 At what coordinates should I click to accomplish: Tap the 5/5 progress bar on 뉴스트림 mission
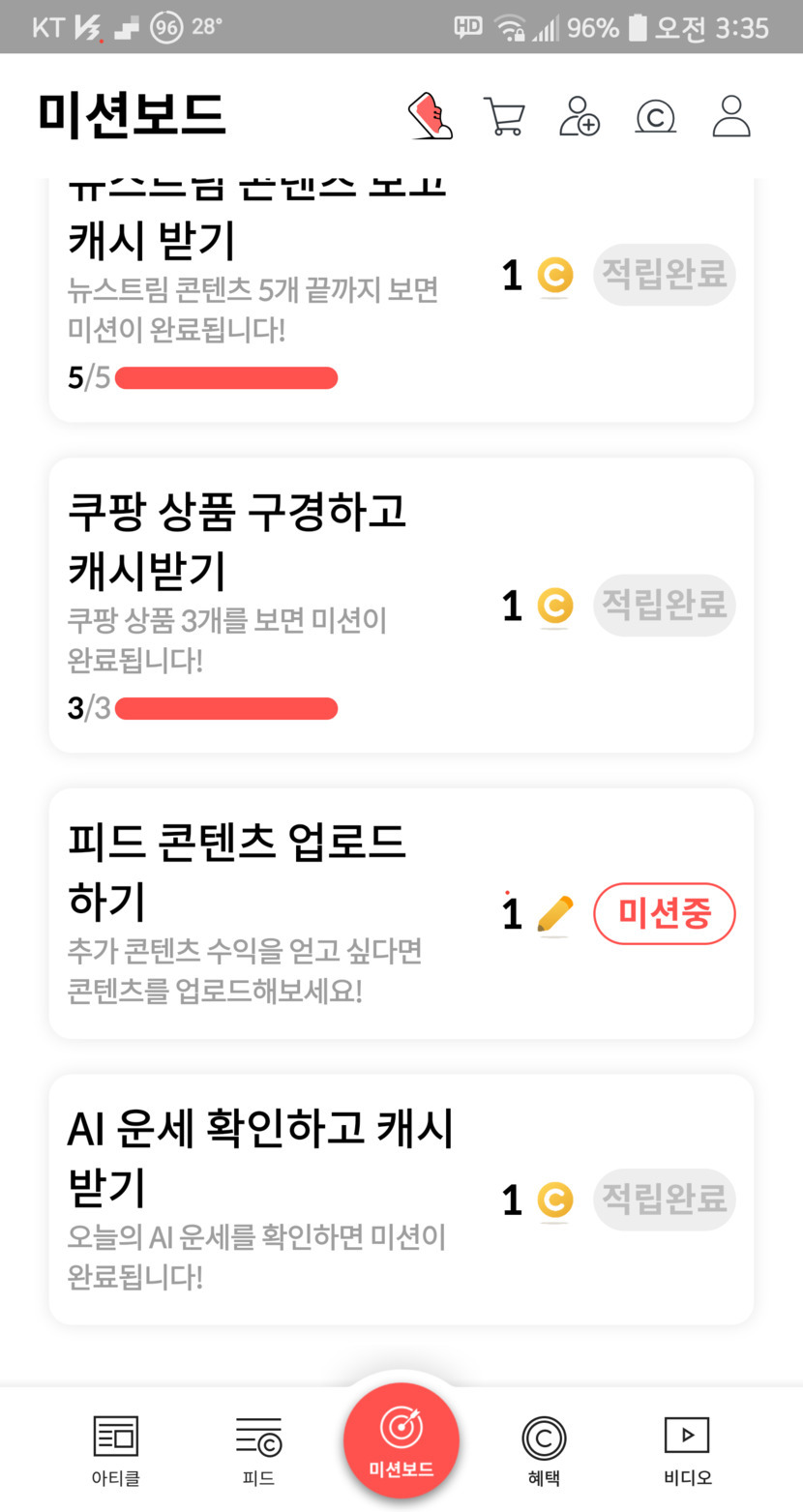tap(226, 378)
